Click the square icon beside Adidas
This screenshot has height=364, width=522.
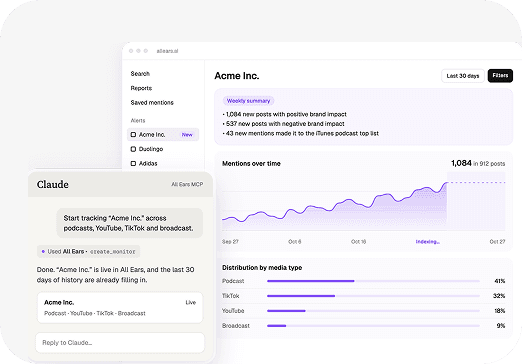coord(133,163)
